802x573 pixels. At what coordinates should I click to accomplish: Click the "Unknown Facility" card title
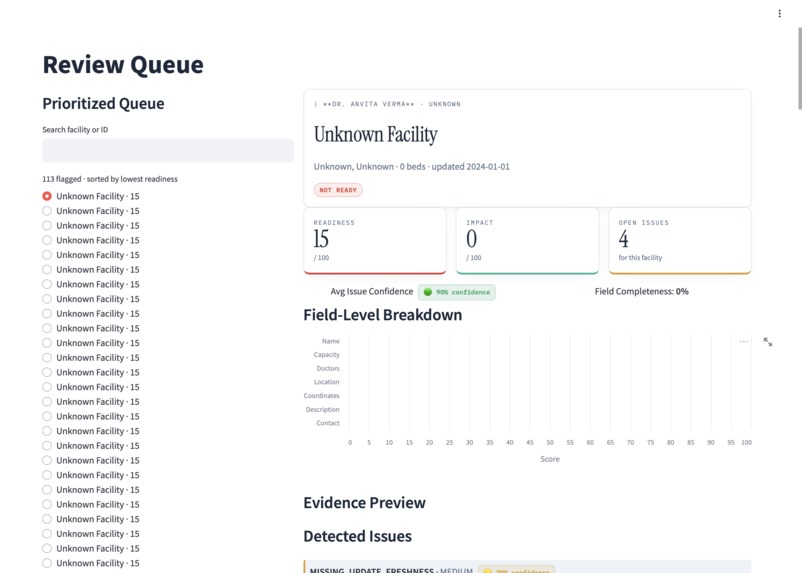tap(375, 135)
